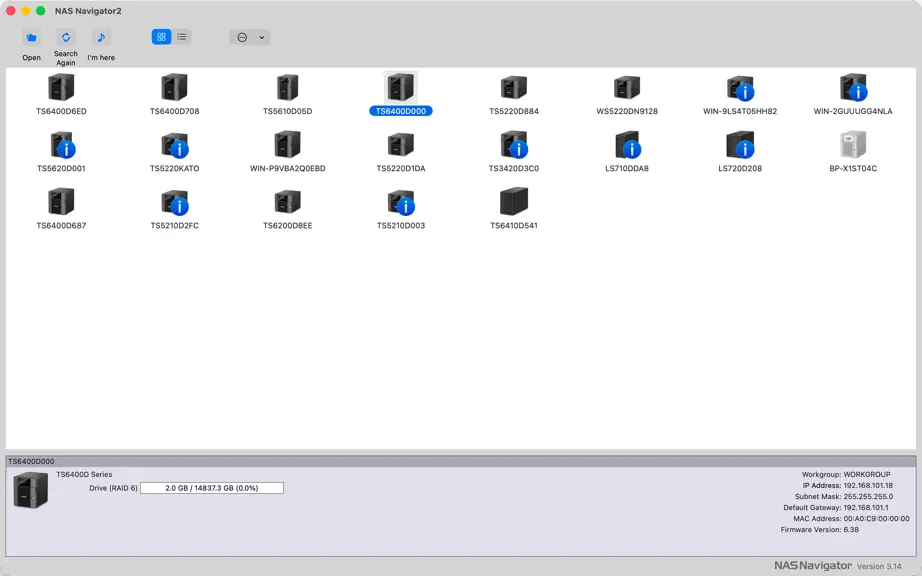
Task: Click the Firmware Version 6.38 value
Action: tap(851, 530)
